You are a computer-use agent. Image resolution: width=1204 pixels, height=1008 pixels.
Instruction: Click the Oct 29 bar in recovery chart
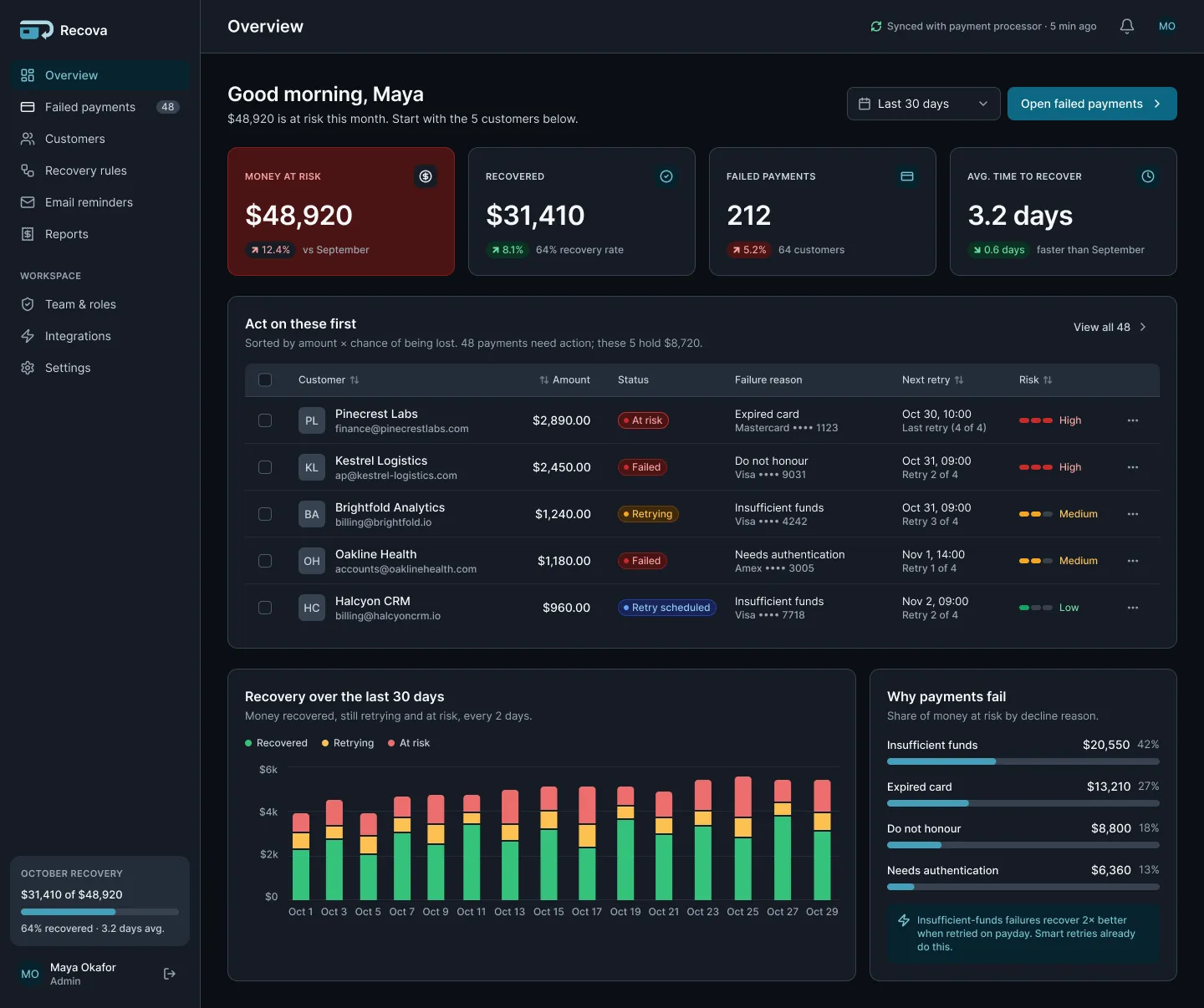click(823, 839)
